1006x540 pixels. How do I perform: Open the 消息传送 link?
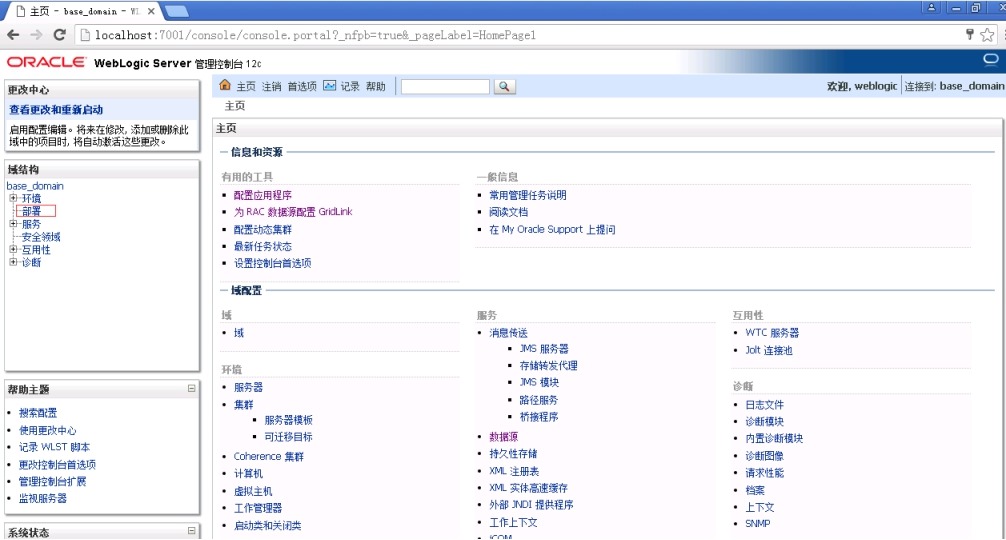[x=508, y=333]
